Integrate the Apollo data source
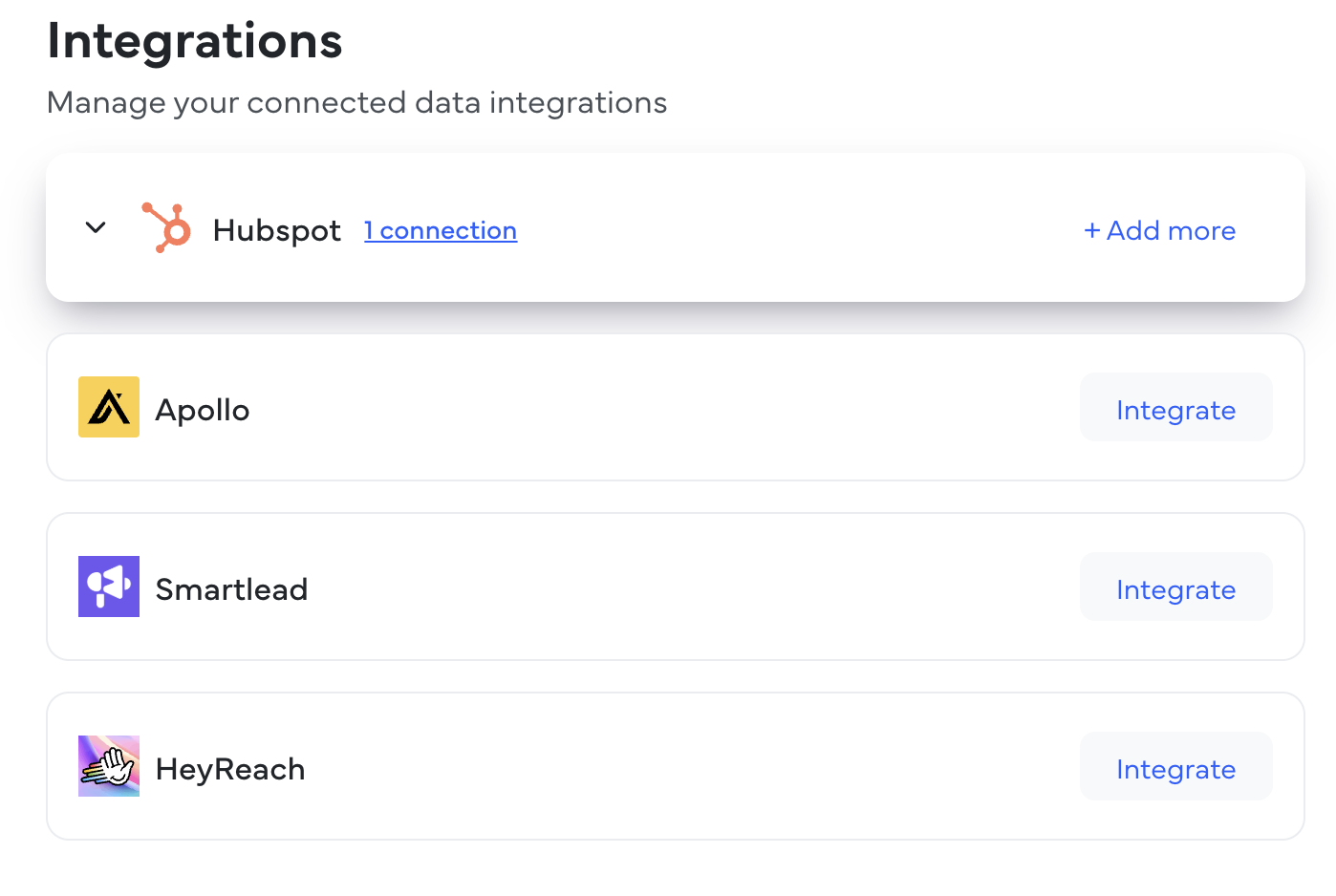This screenshot has width=1336, height=896. pyautogui.click(x=1175, y=408)
